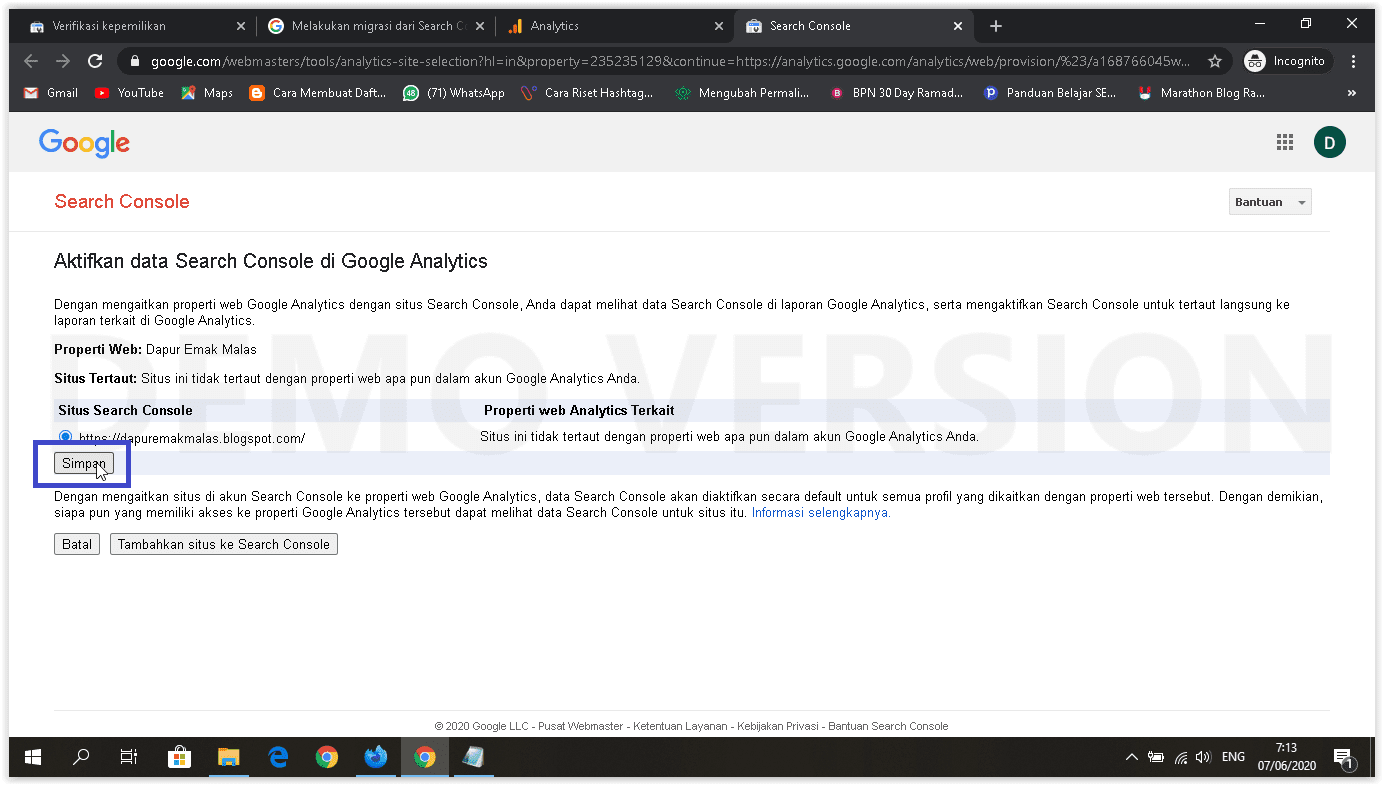1383x785 pixels.
Task: Click the Batal button
Action: (x=77, y=544)
